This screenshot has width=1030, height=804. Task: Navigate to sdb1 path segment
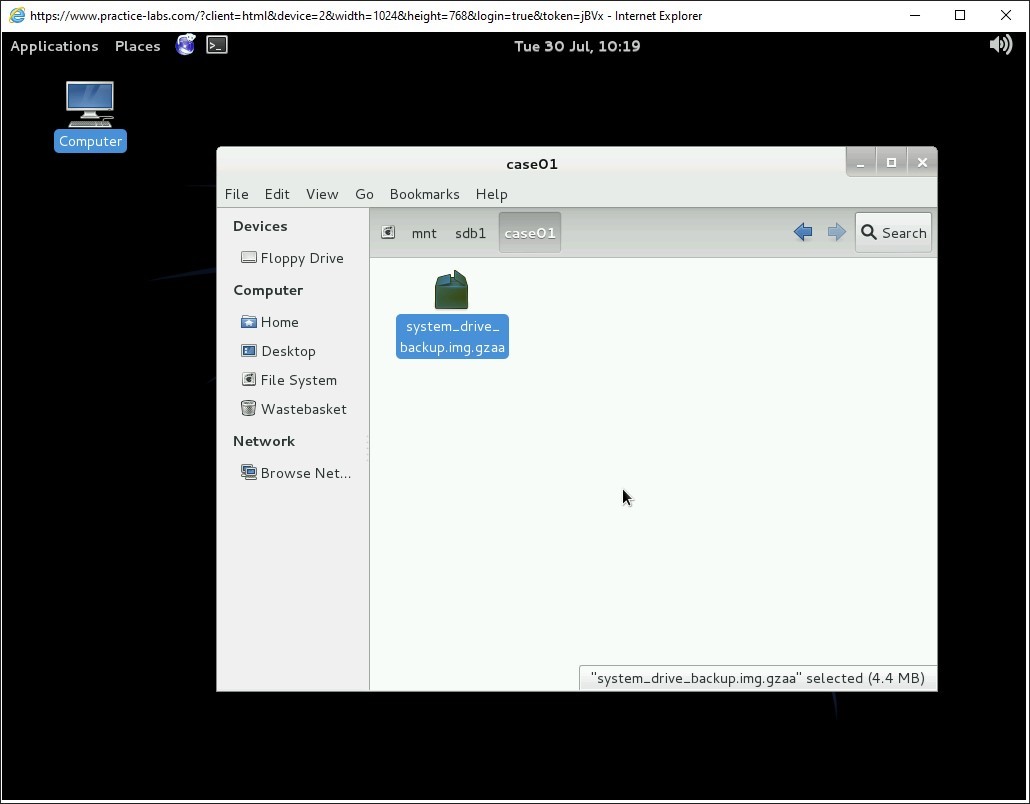(470, 233)
